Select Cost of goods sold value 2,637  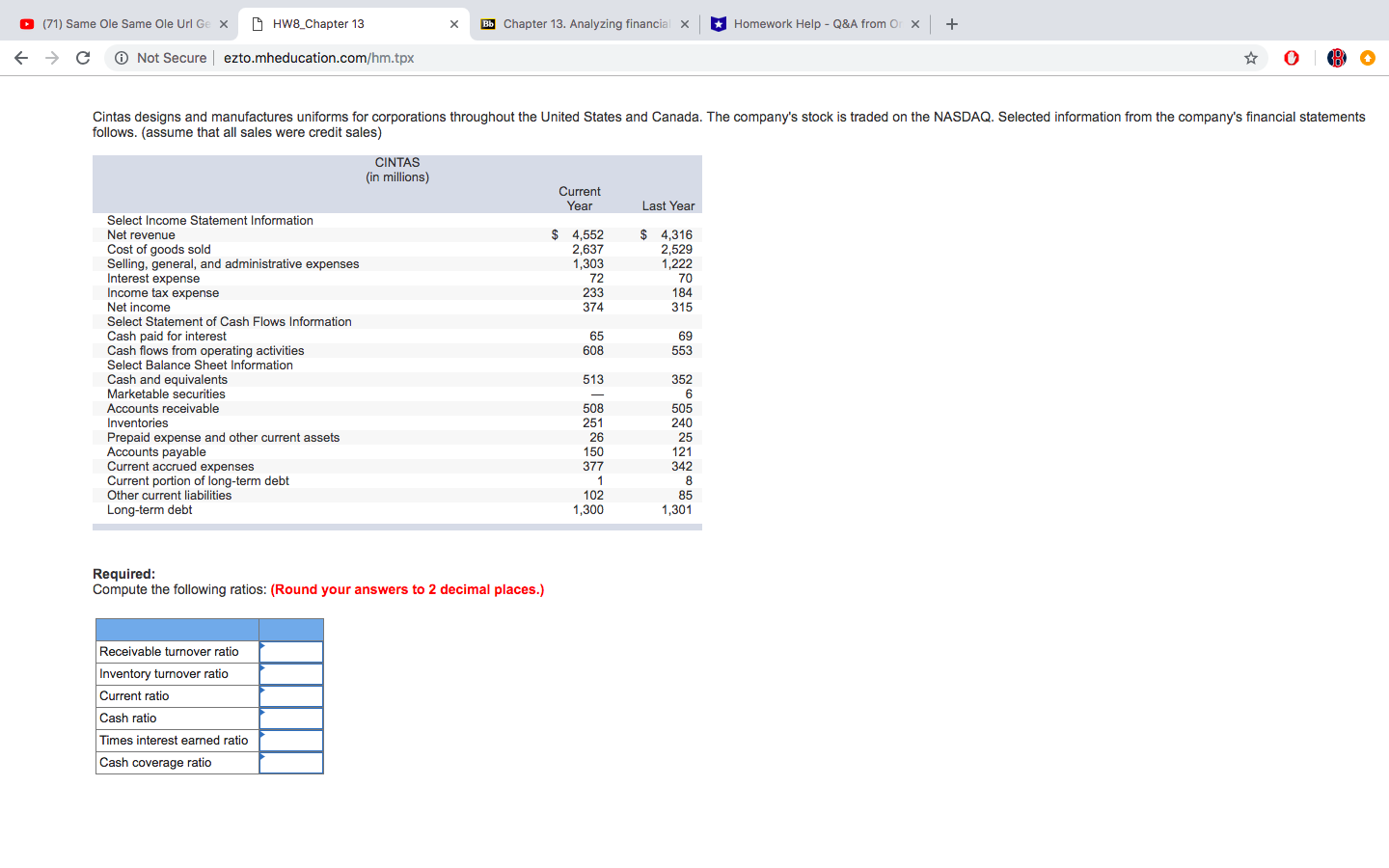click(588, 250)
